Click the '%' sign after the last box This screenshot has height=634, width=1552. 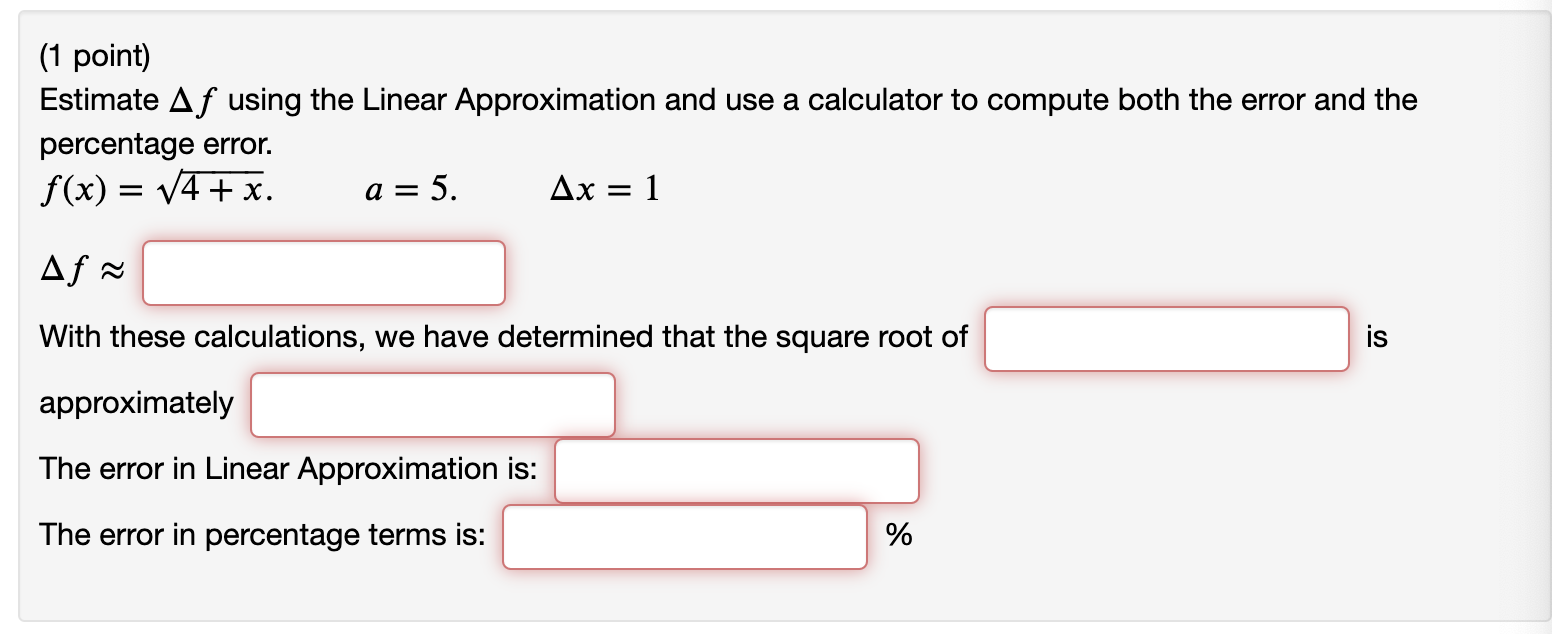click(x=899, y=537)
